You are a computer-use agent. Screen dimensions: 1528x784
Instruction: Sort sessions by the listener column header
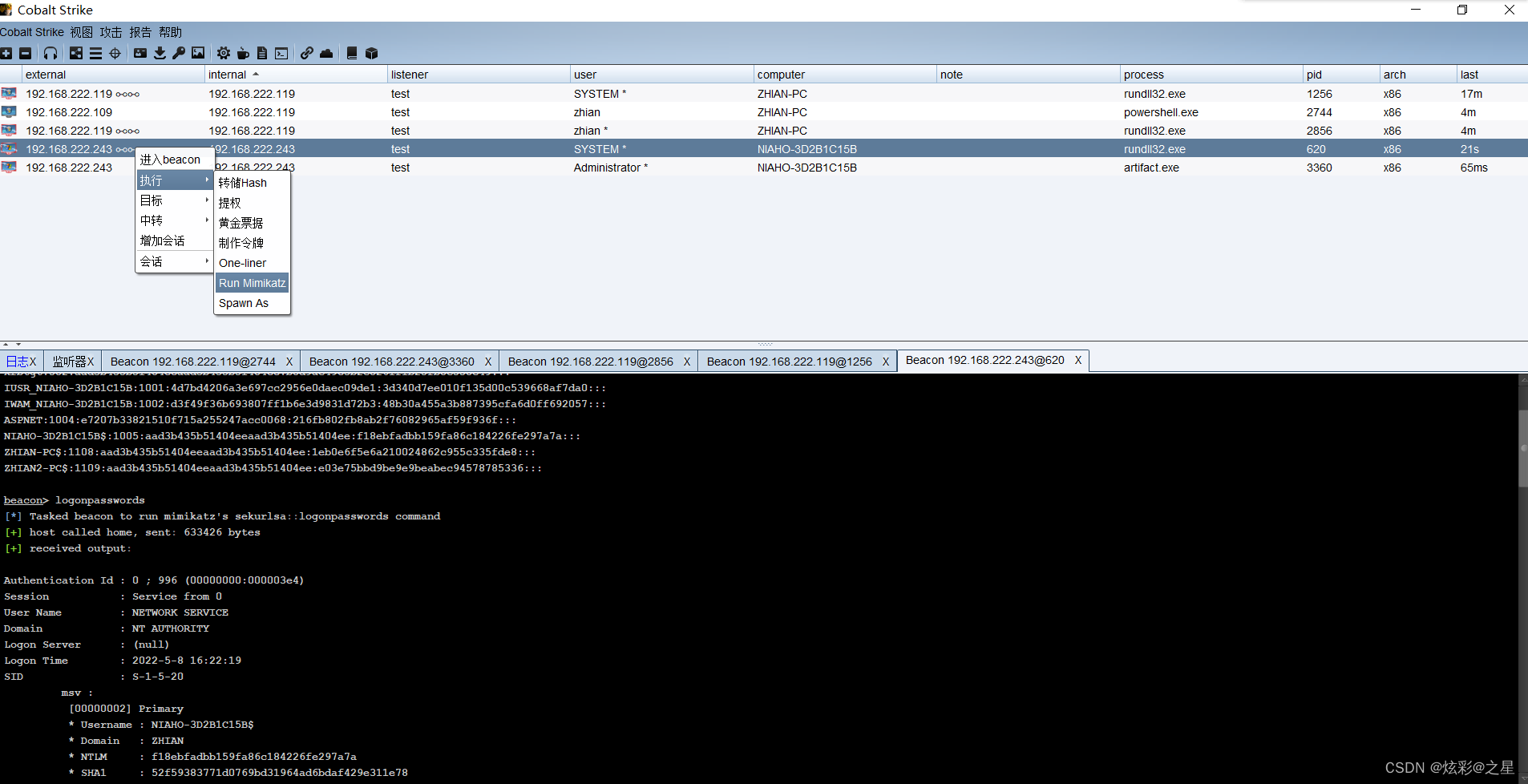479,75
